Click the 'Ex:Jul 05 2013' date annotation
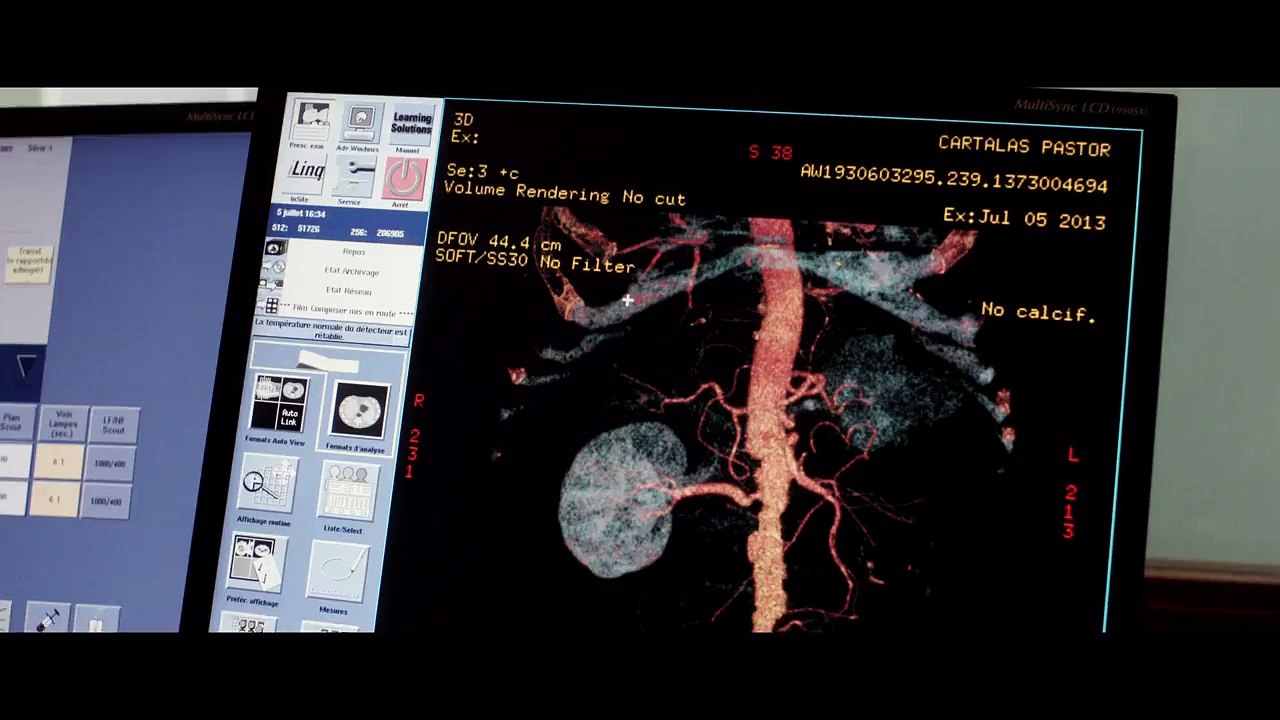 point(1024,219)
